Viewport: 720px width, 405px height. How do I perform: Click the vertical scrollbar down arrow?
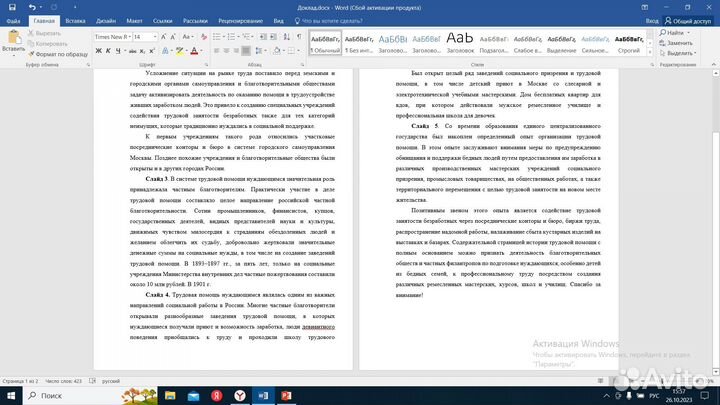(715, 371)
